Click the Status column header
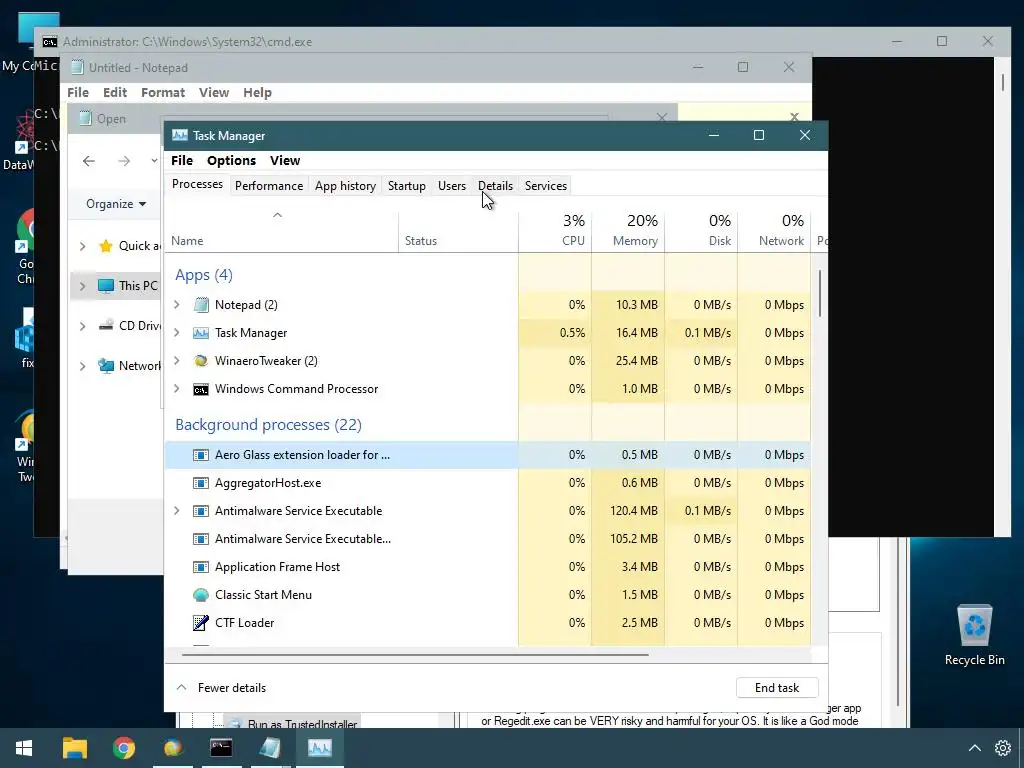 point(458,231)
